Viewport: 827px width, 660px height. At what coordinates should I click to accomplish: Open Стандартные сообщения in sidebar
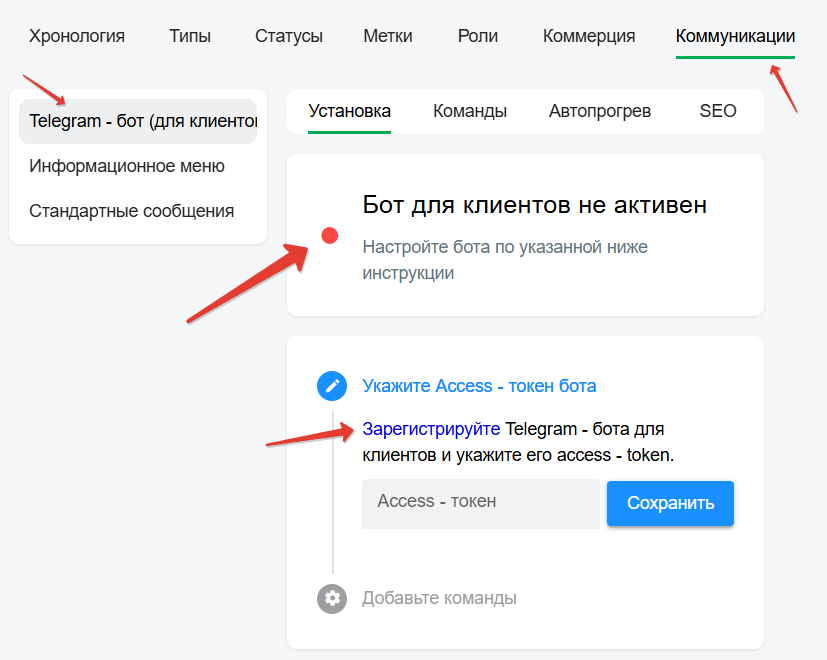pyautogui.click(x=132, y=211)
